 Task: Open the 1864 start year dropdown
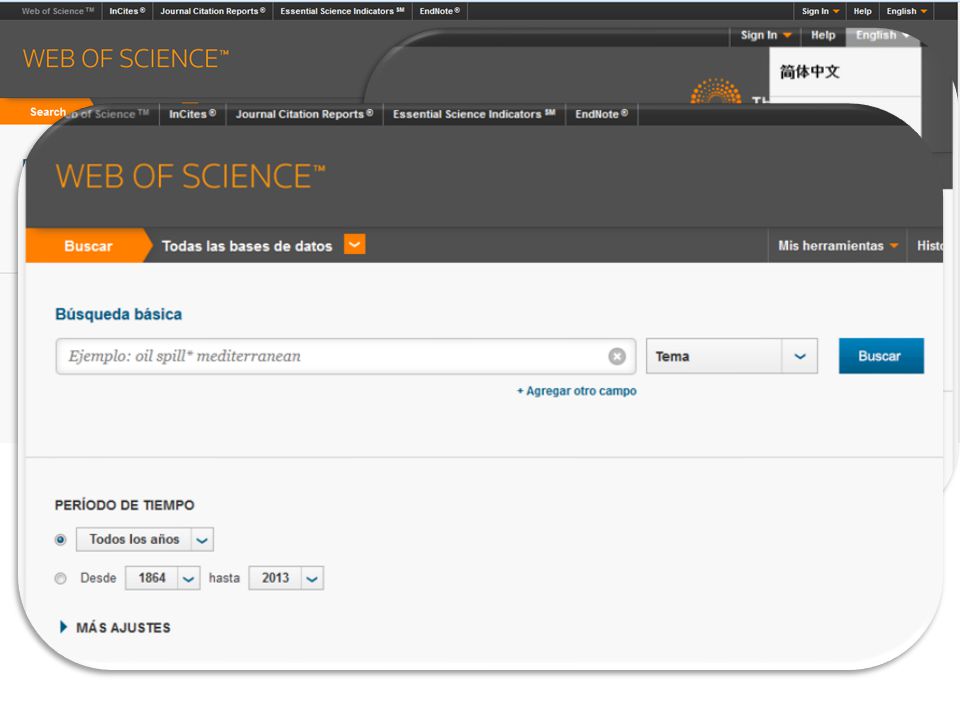(x=162, y=578)
